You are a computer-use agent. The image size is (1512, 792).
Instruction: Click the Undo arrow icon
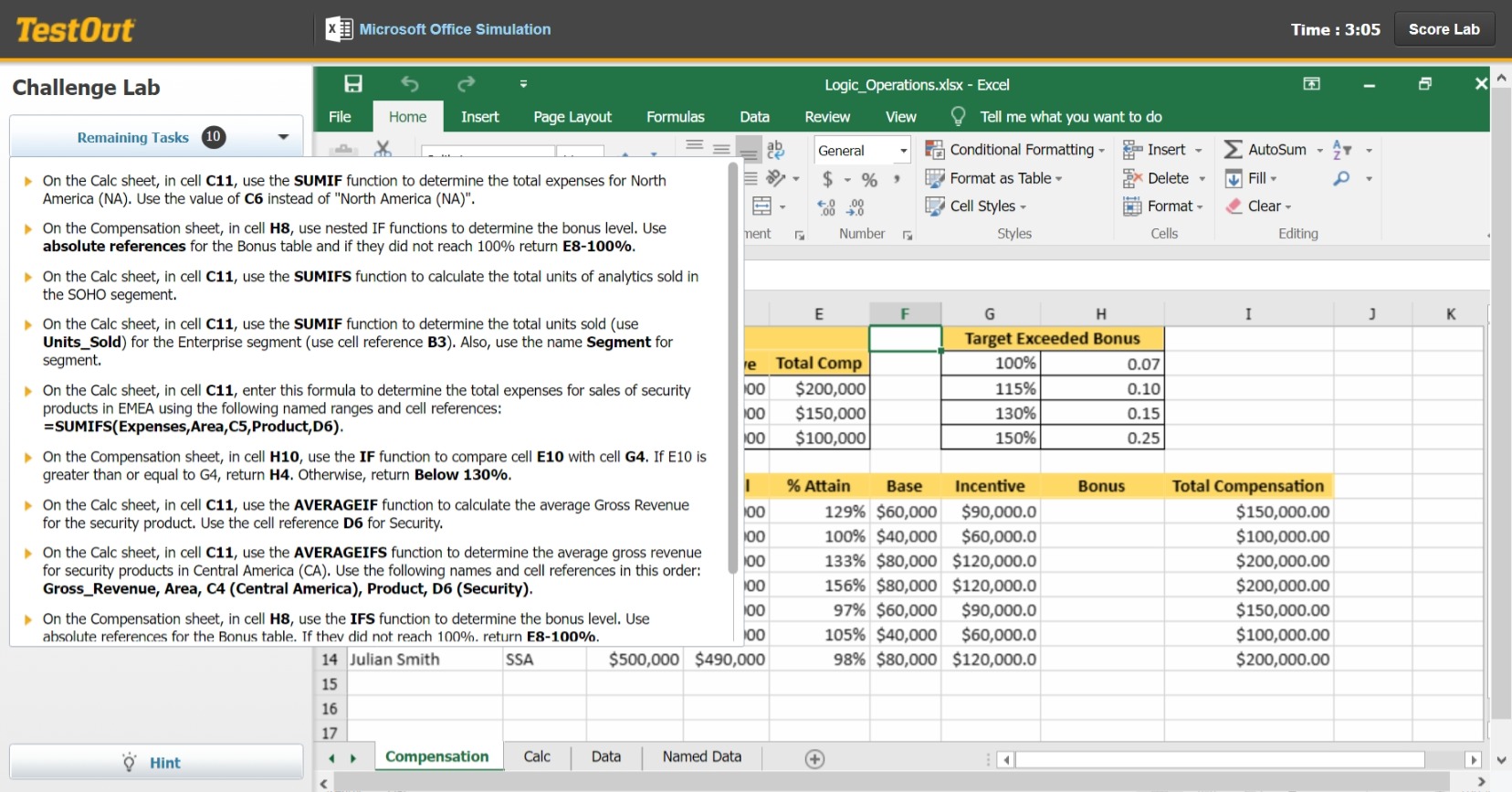(410, 84)
